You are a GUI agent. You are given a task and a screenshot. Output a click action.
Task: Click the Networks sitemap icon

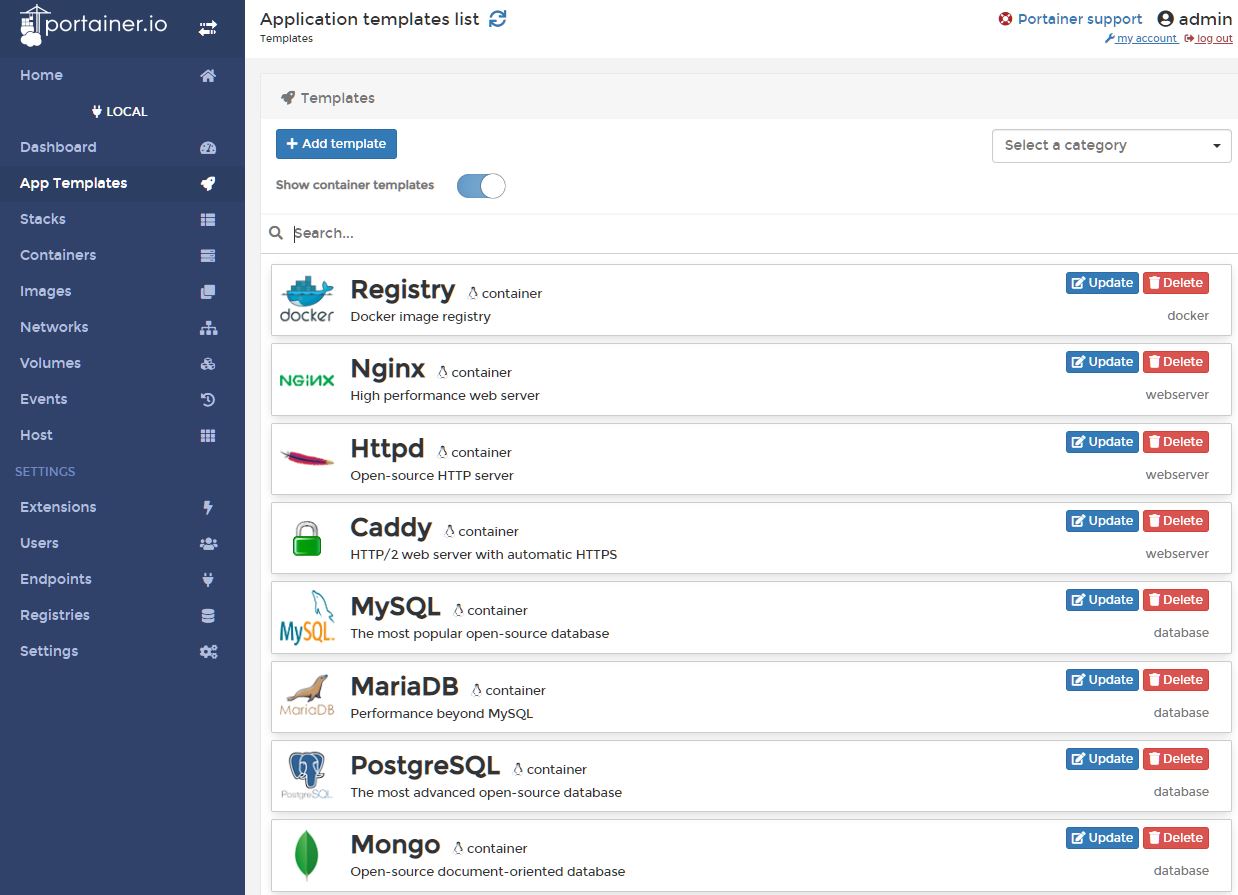[x=208, y=327]
